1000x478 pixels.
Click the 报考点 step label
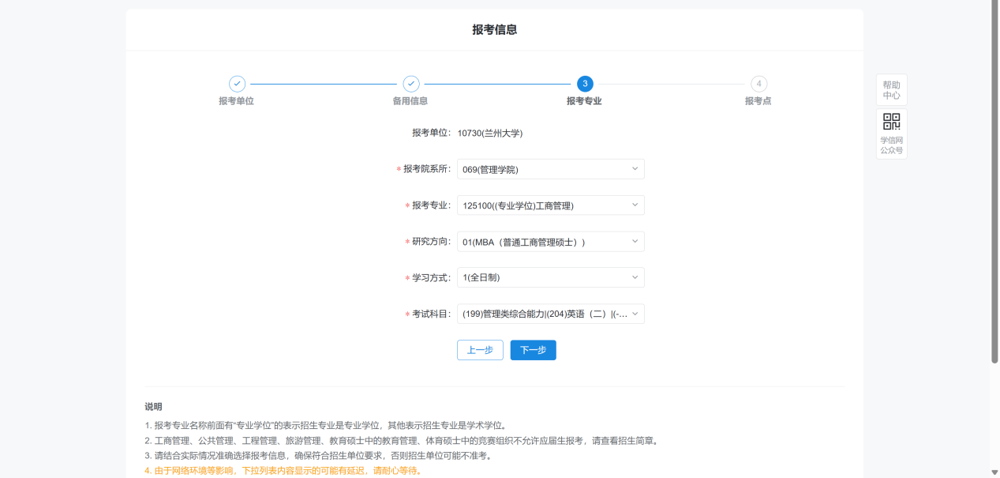coord(758,101)
